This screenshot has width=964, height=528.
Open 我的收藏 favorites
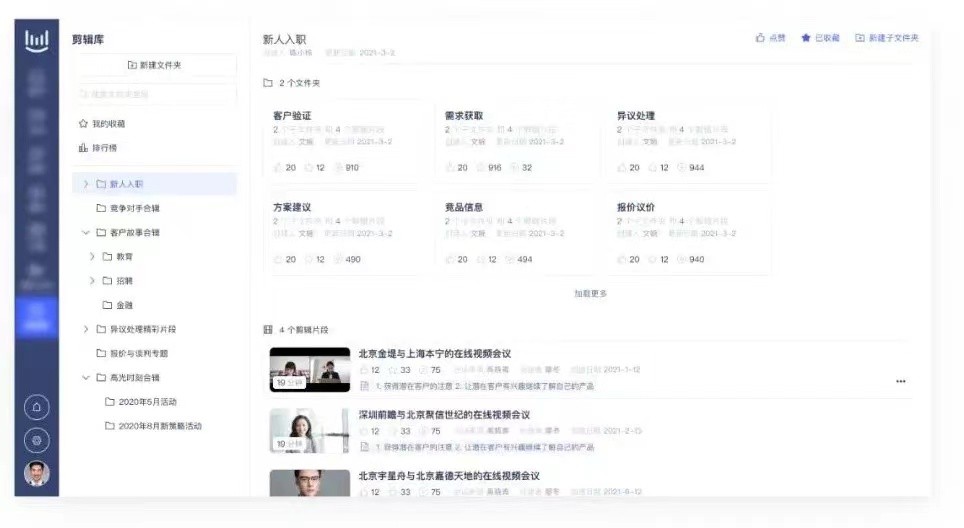[102, 124]
